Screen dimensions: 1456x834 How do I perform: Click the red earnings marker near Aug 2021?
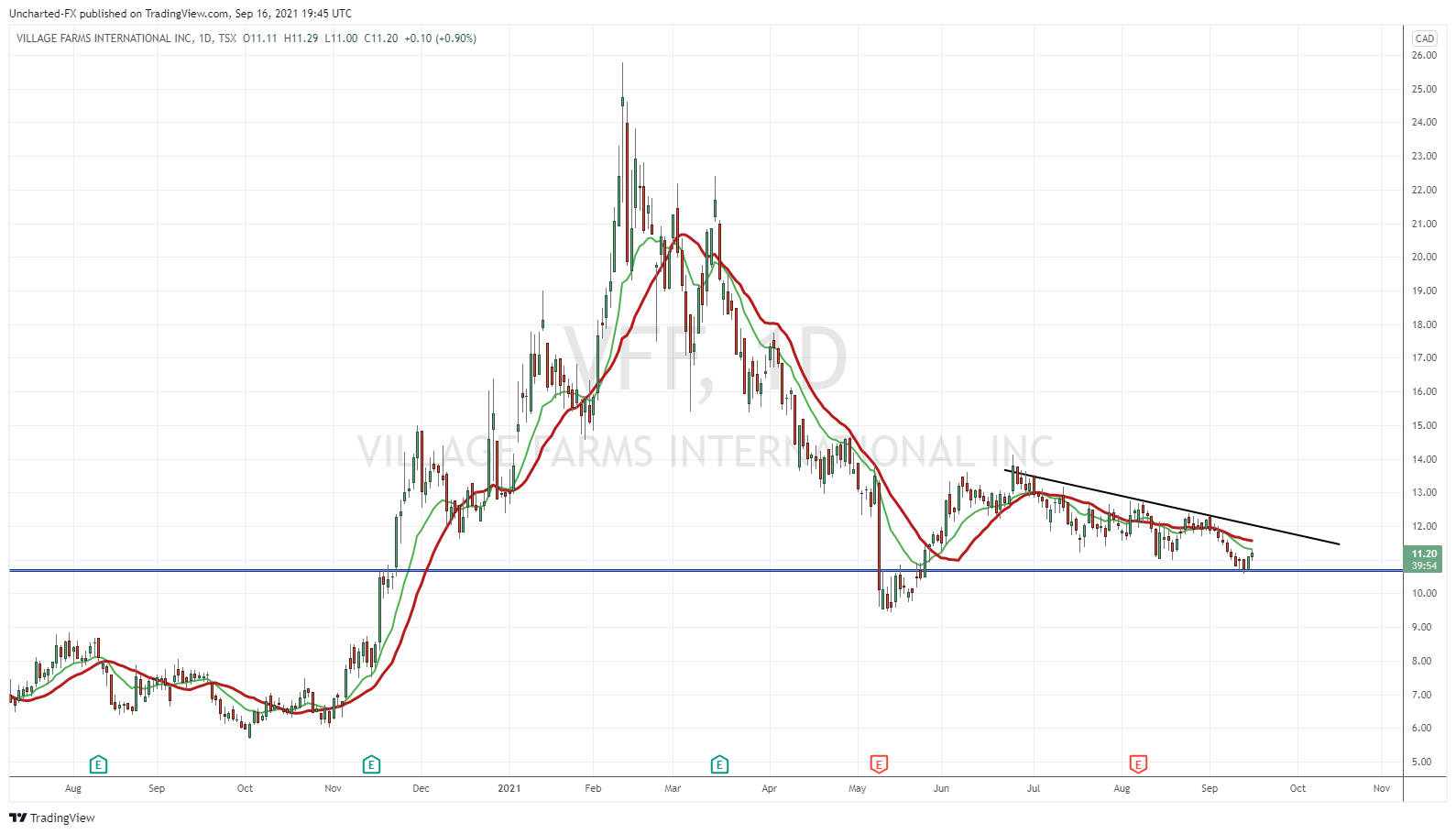pyautogui.click(x=1138, y=764)
